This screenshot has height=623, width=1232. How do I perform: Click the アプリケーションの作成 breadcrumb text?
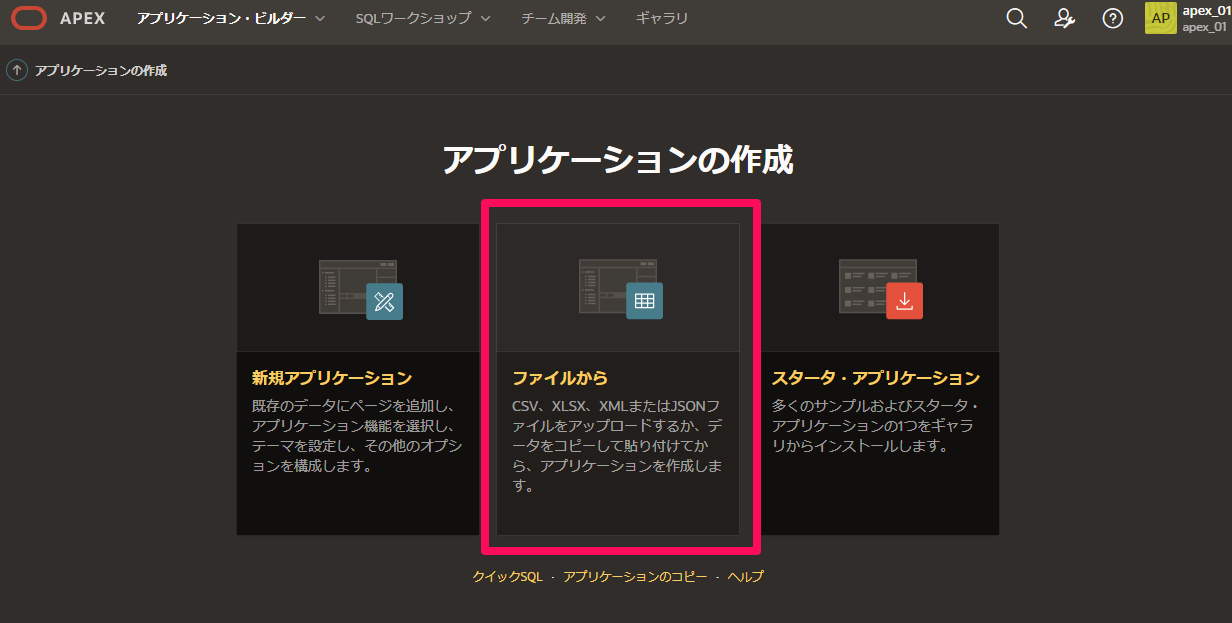pyautogui.click(x=101, y=70)
